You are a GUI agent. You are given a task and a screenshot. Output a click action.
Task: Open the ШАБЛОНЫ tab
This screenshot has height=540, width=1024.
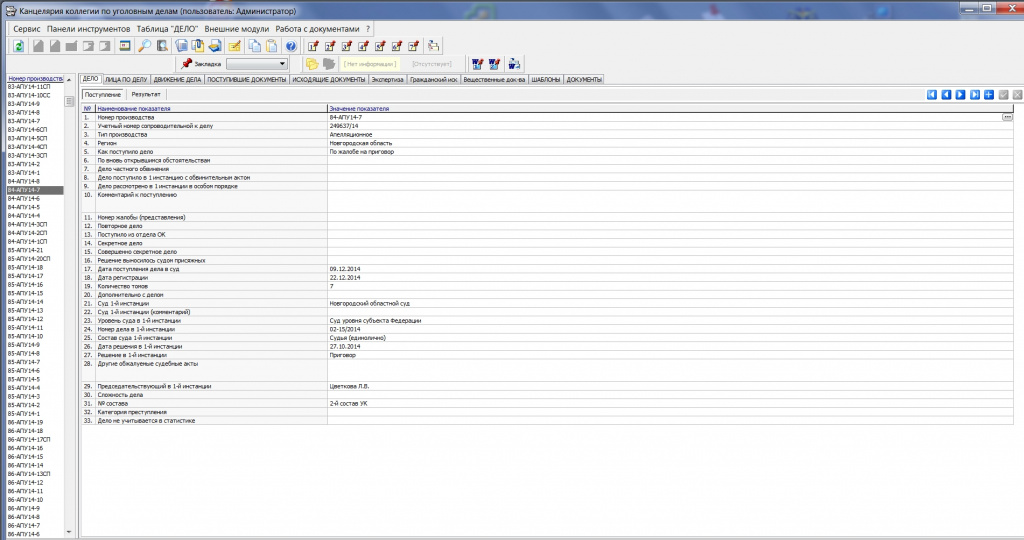click(545, 80)
